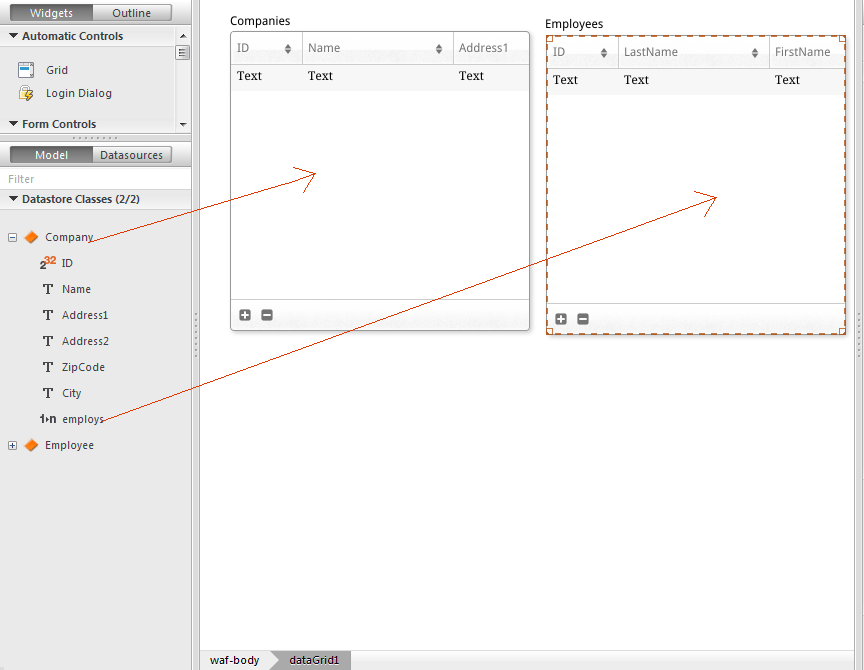Screen dimensions: 864x670
Task: Select the Company datastore class
Action: click(x=69, y=237)
